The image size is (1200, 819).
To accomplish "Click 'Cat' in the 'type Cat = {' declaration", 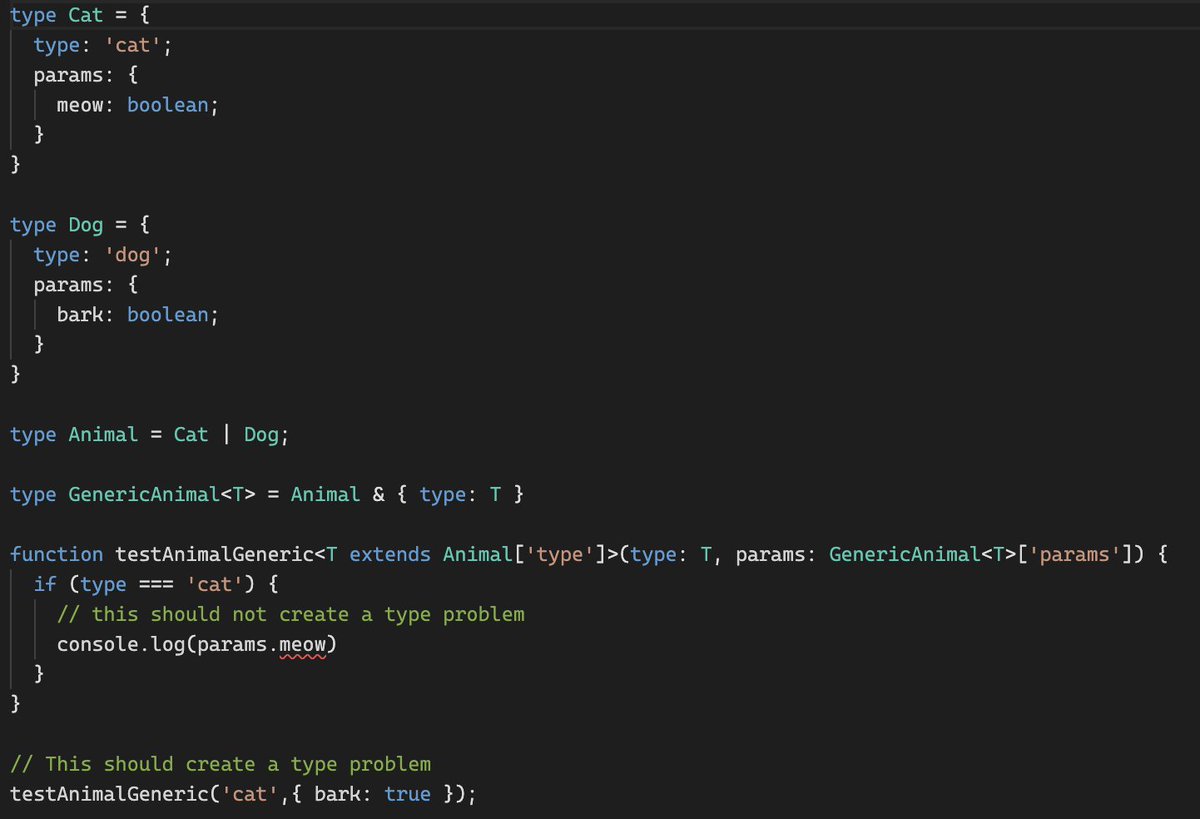I will coord(86,15).
